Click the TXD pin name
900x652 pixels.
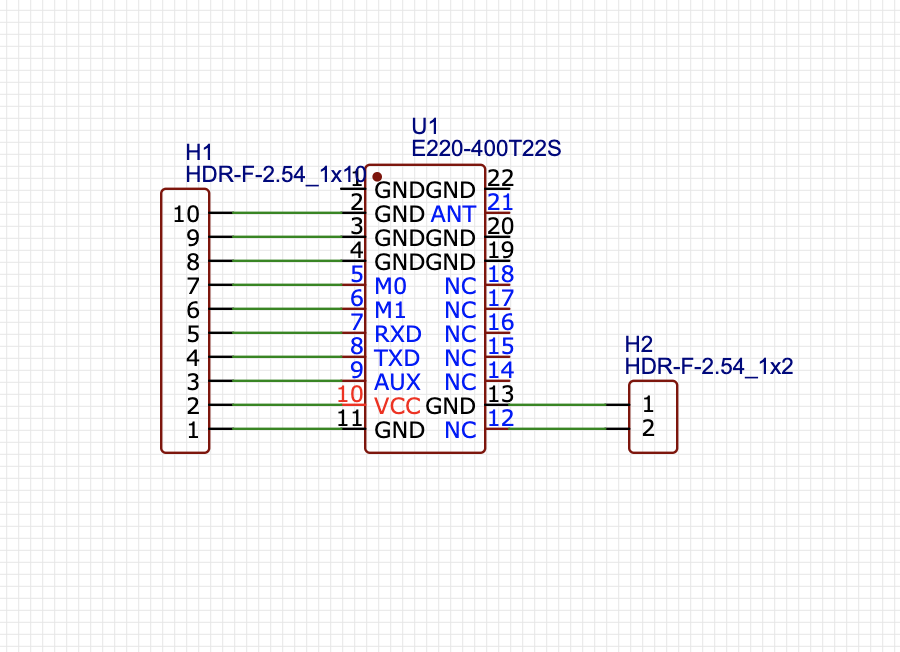[x=397, y=358]
